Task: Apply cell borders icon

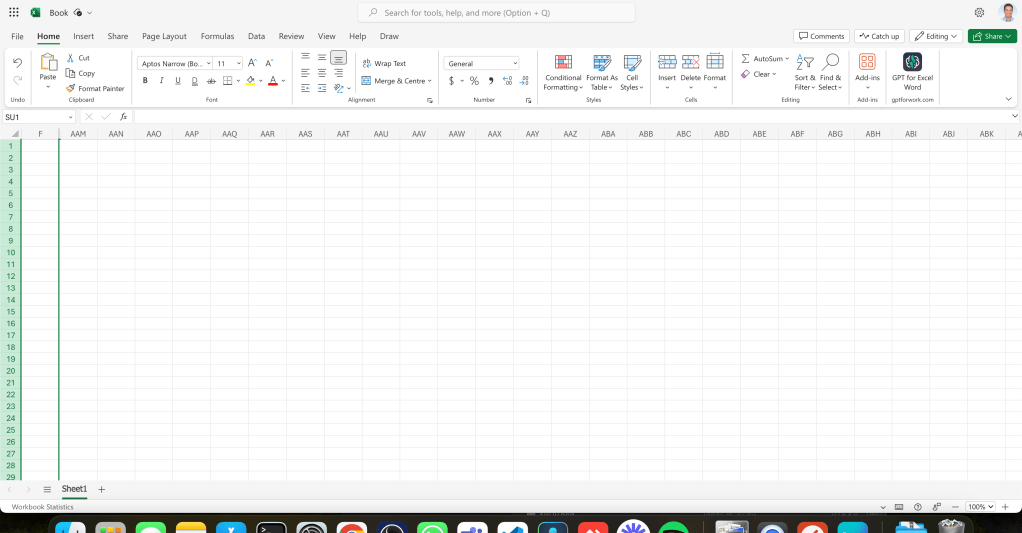Action: (227, 81)
